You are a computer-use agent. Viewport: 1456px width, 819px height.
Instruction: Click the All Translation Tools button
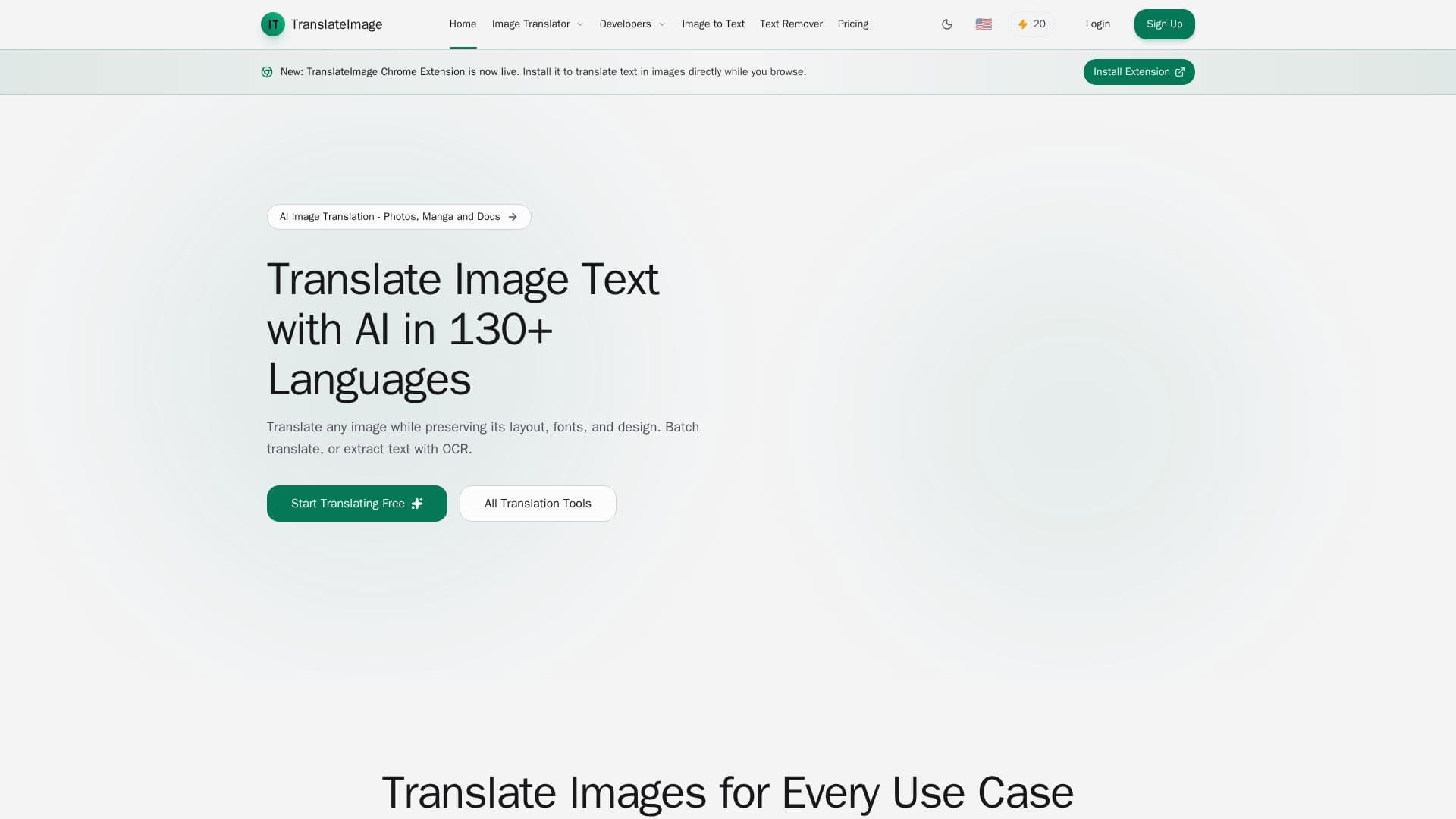pyautogui.click(x=538, y=504)
